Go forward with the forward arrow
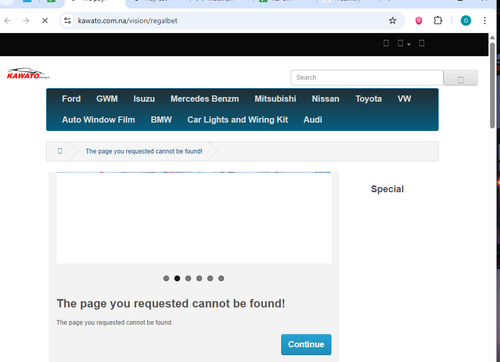500x362 pixels. tap(26, 21)
